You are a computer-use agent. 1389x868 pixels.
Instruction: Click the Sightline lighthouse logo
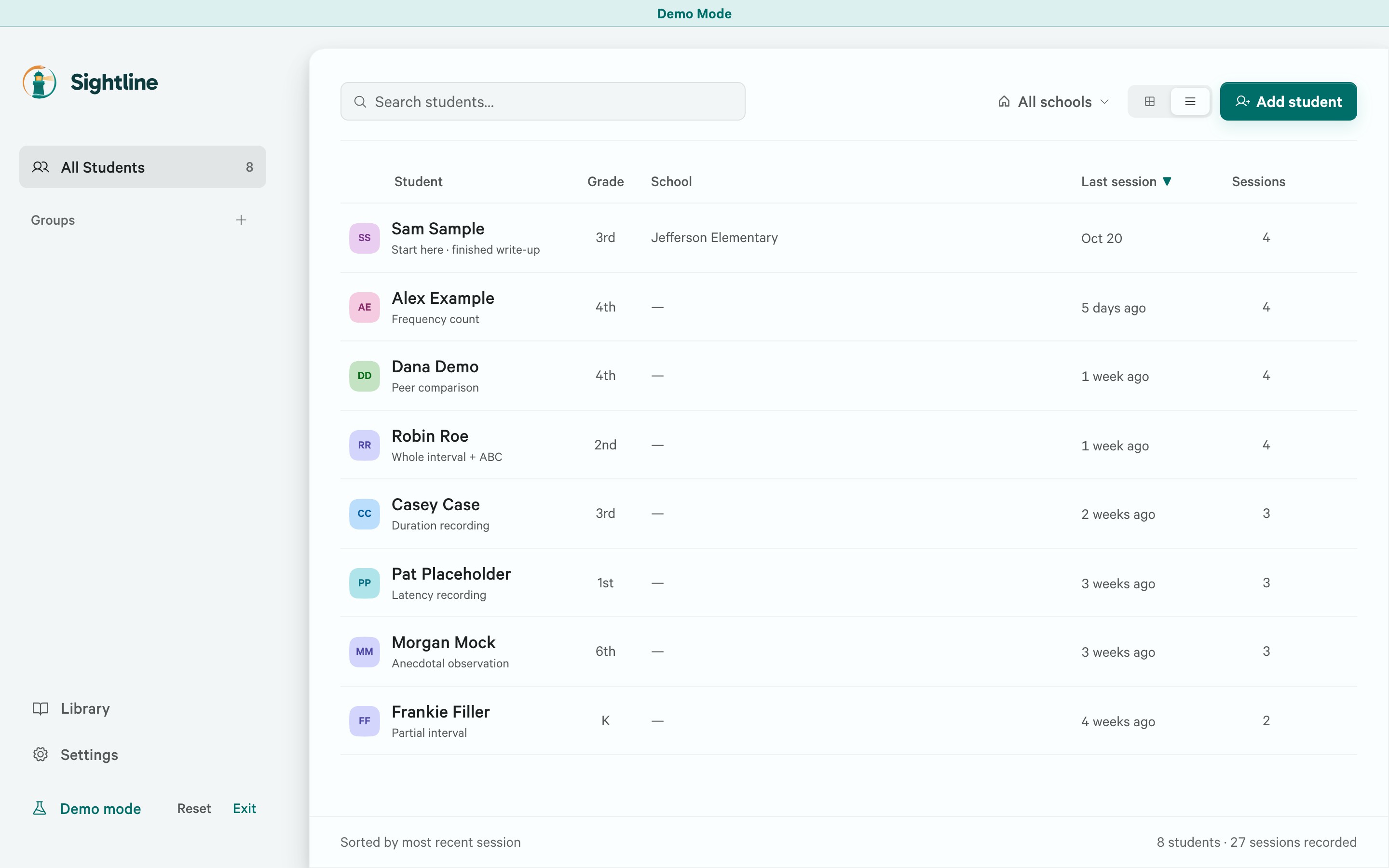click(x=40, y=82)
